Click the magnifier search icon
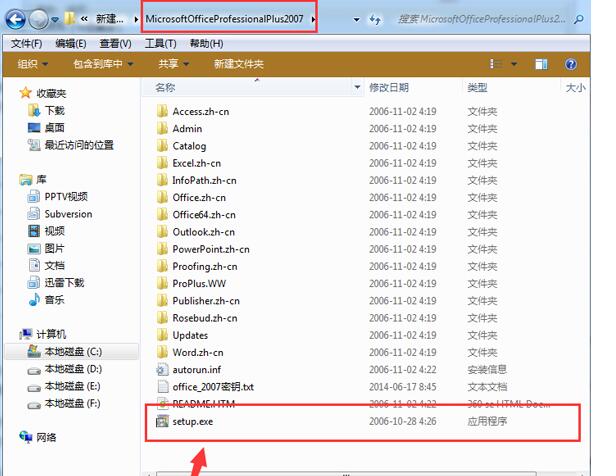 click(578, 19)
